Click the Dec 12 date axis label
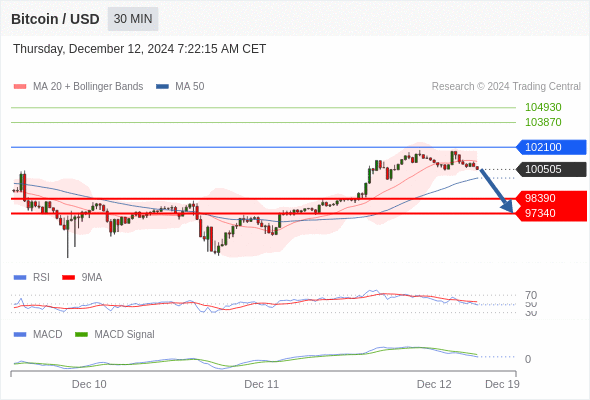Viewport: 590px width, 400px height. click(x=434, y=384)
